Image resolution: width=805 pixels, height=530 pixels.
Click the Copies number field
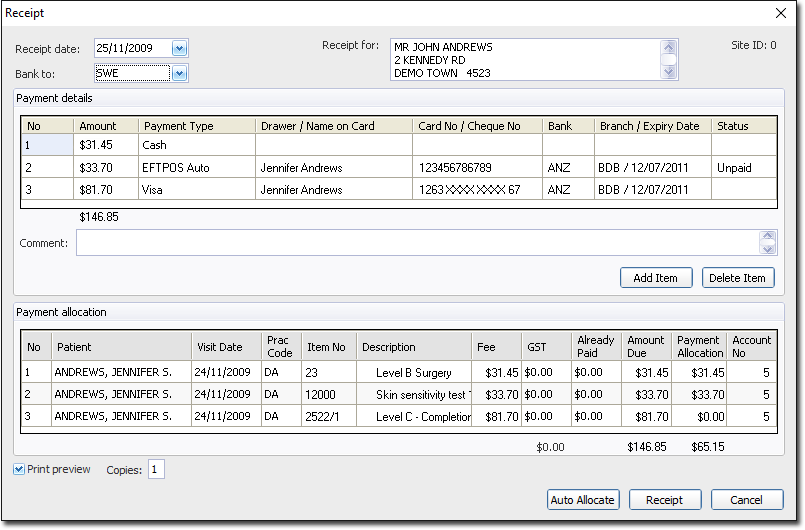coord(157,470)
